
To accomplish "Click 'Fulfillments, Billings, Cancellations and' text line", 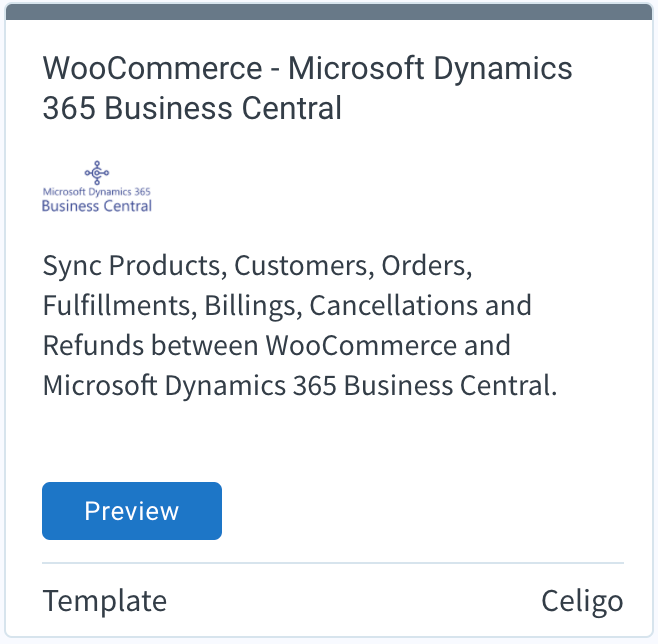I will [287, 305].
